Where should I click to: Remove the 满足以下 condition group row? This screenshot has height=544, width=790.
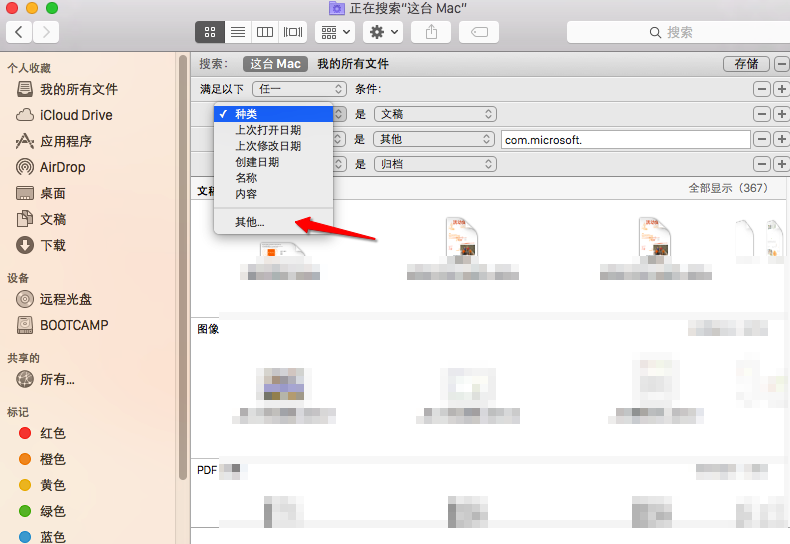[x=762, y=89]
